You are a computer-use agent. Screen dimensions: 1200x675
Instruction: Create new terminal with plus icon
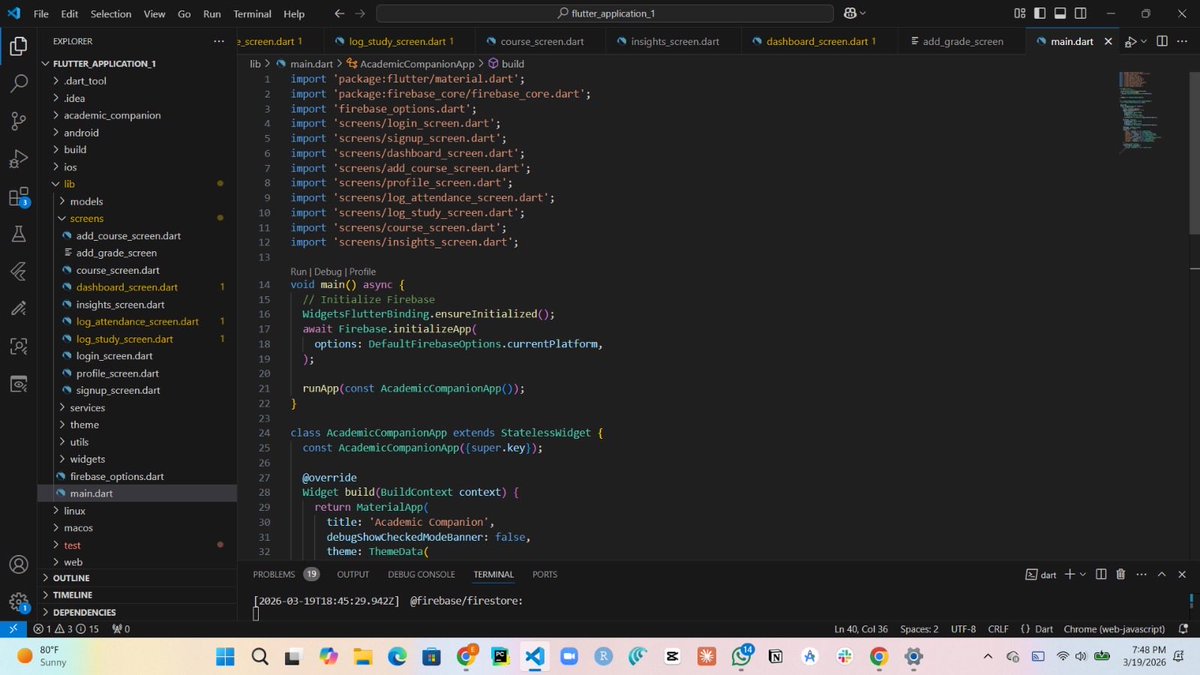[x=1069, y=574]
